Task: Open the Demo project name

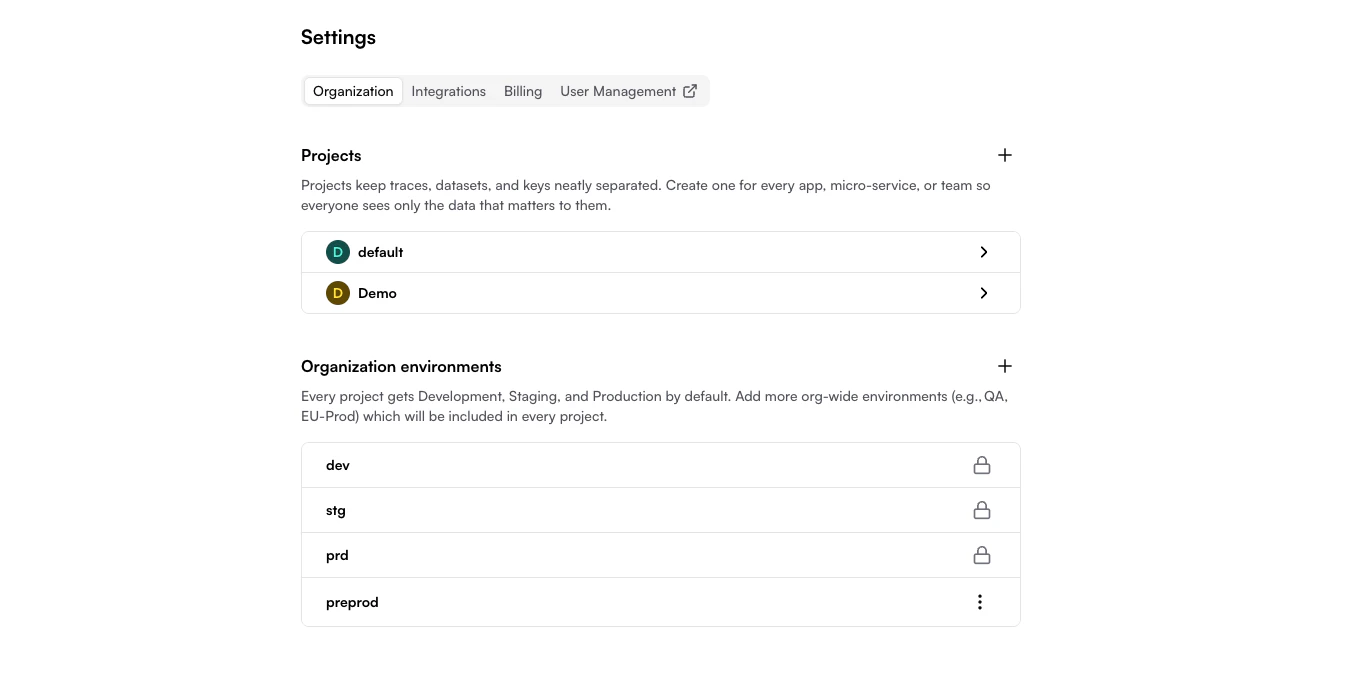Action: coord(377,293)
